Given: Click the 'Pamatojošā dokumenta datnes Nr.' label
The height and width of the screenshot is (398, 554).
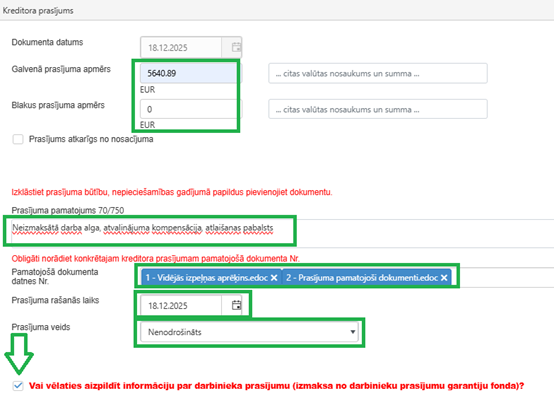Looking at the screenshot, I should click(55, 276).
